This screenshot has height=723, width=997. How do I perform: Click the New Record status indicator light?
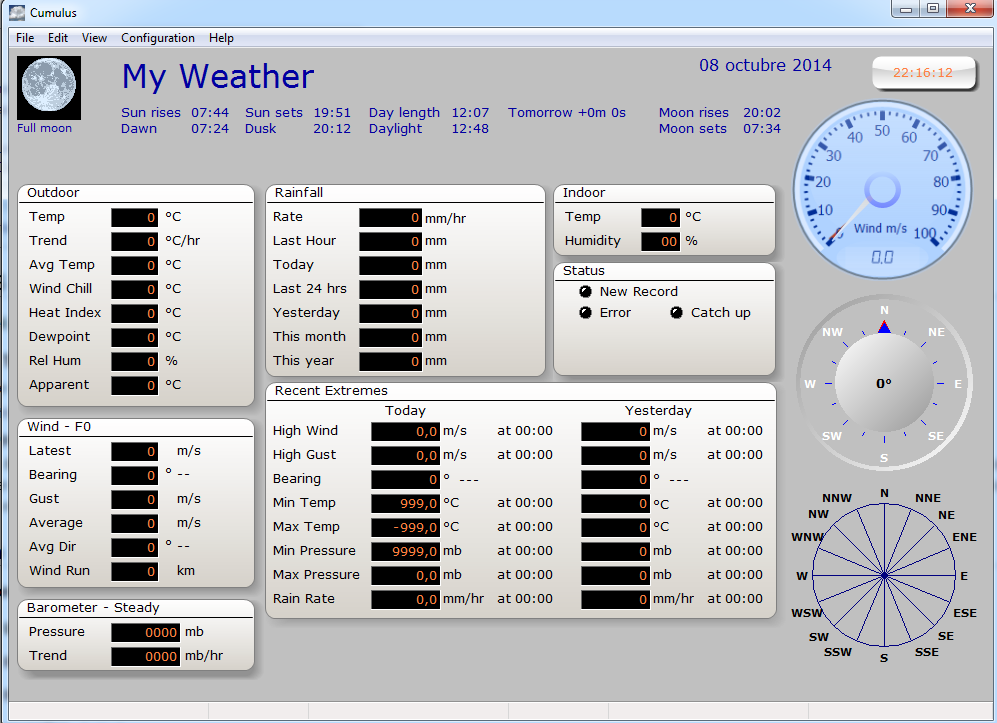pos(586,292)
